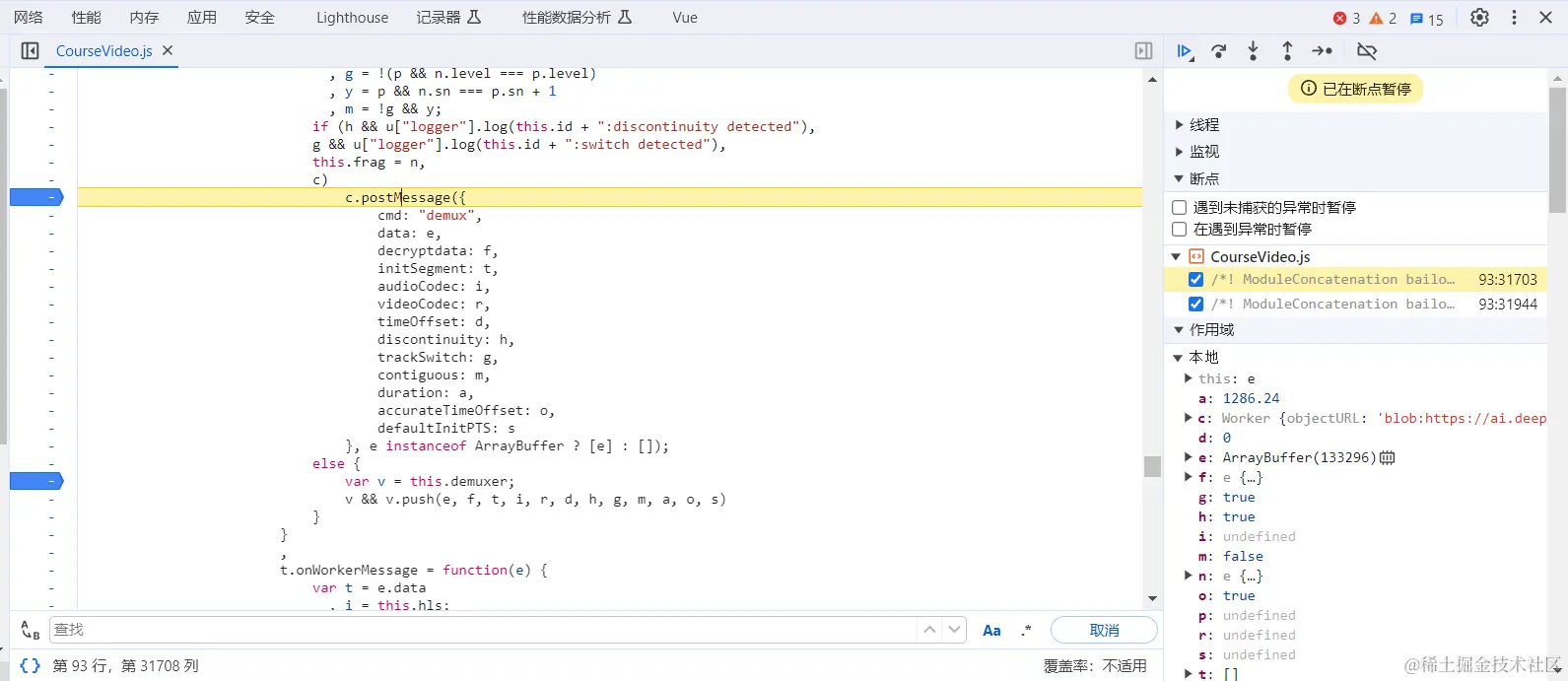Image resolution: width=1568 pixels, height=681 pixels.
Task: Step into next function call
Action: coord(1253,51)
